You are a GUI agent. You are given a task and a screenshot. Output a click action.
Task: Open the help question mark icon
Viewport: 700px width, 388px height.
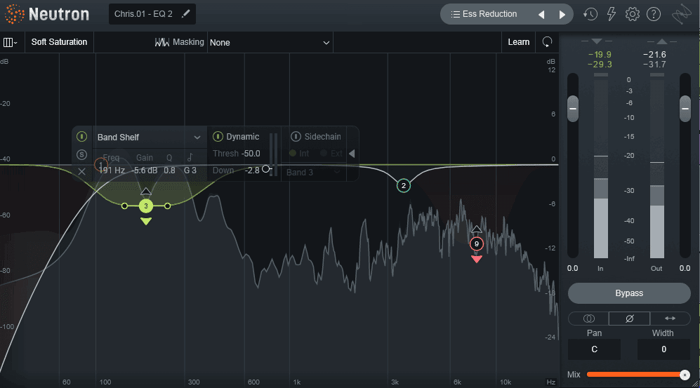point(654,14)
